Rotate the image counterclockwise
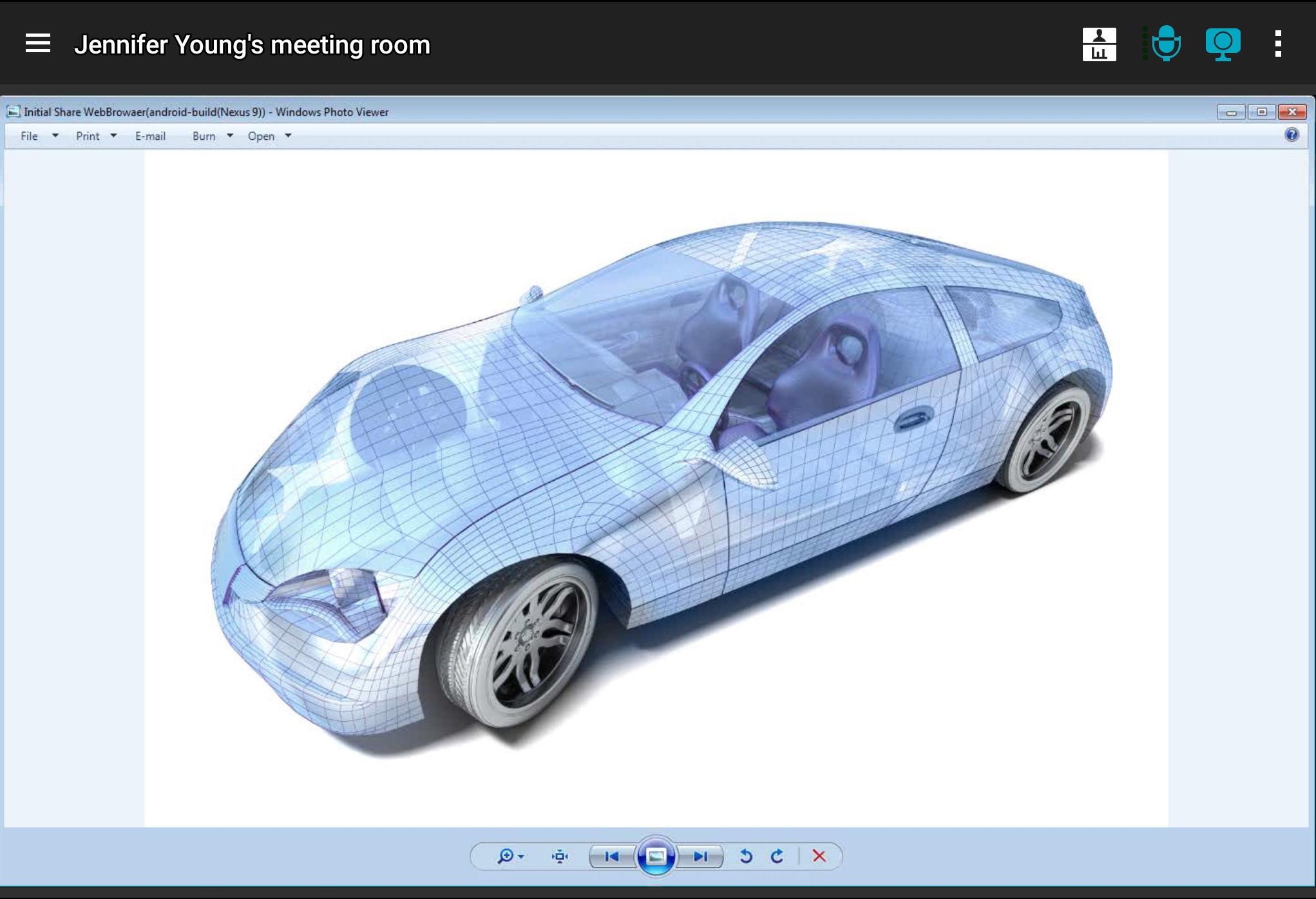This screenshot has height=899, width=1316. 746,856
